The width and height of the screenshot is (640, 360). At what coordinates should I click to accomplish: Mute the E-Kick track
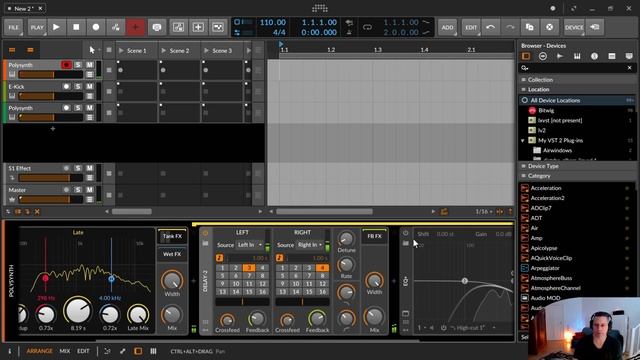tap(89, 87)
